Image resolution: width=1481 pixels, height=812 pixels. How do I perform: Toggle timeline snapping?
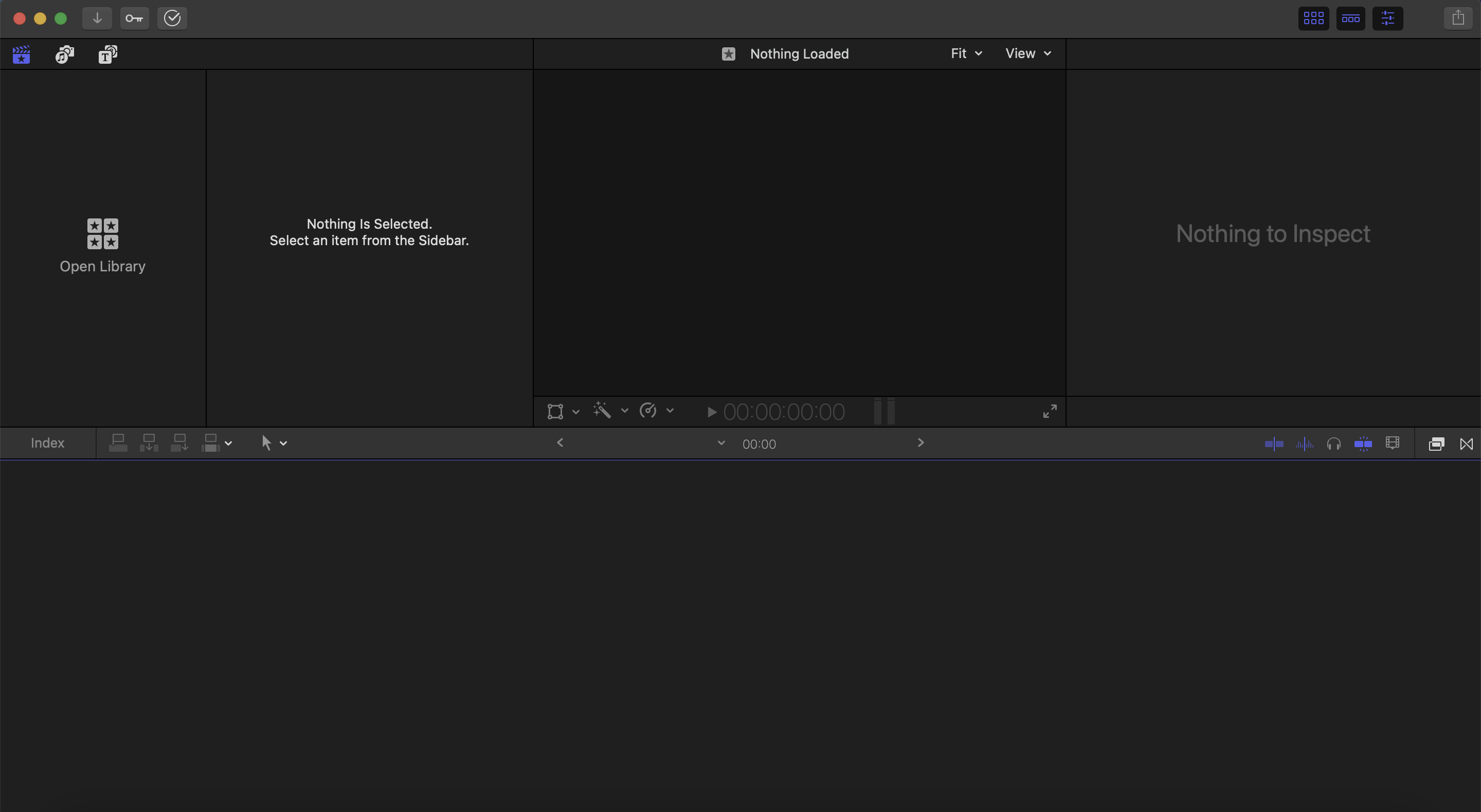point(1363,444)
